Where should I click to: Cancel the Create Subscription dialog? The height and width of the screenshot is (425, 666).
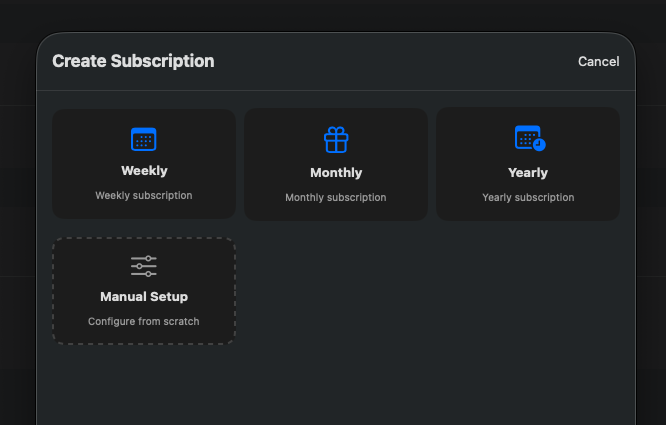598,62
